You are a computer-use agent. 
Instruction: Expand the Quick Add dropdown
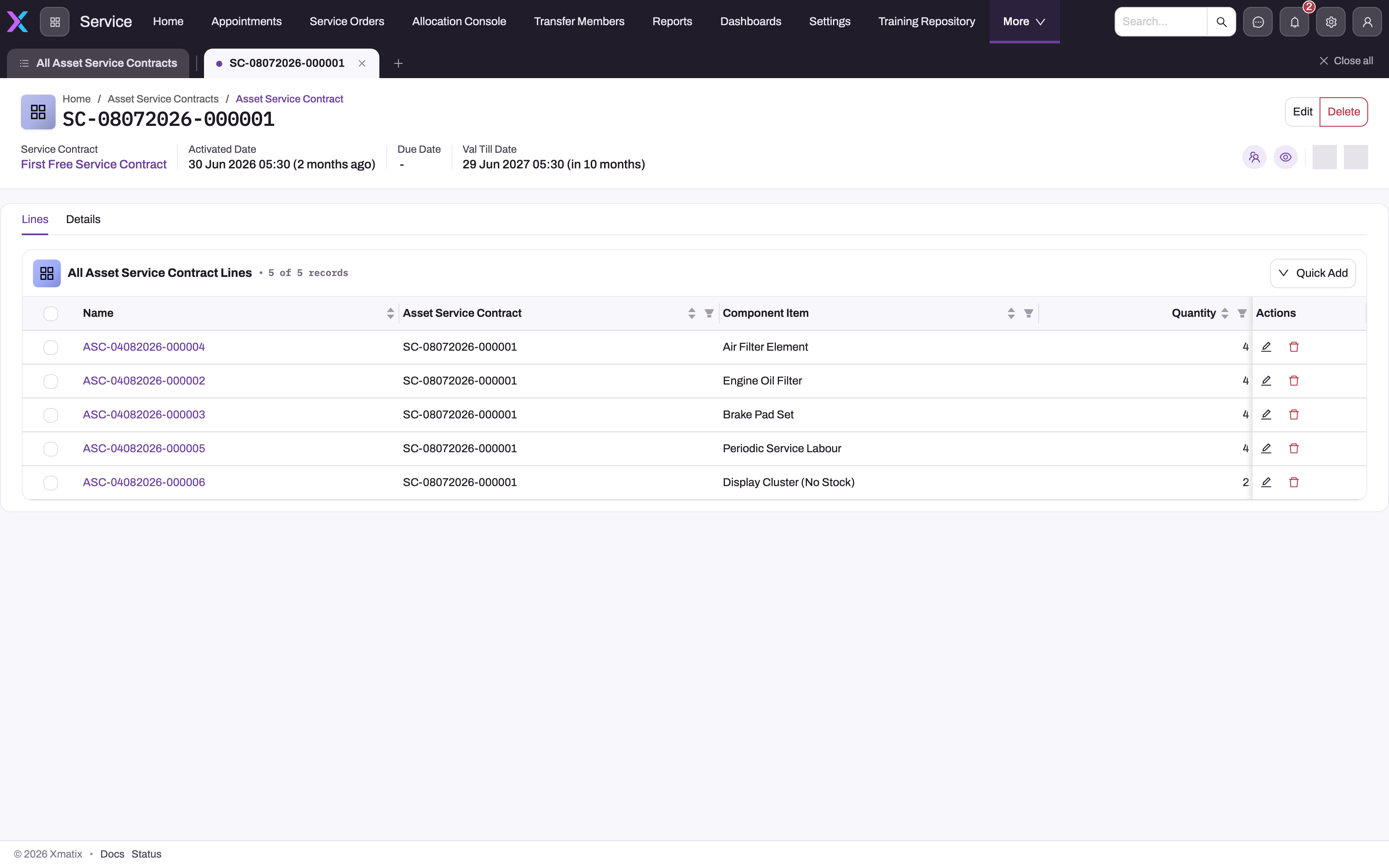[1313, 273]
